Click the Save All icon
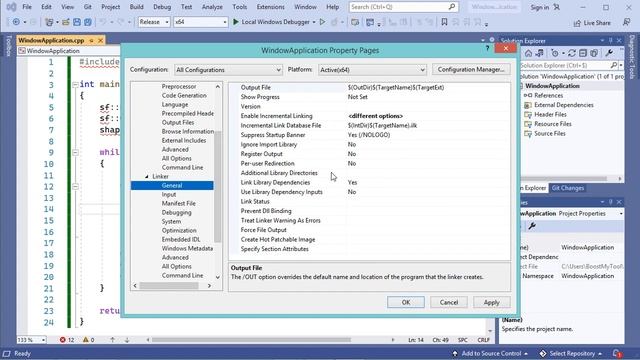The width and height of the screenshot is (640, 360). tap(88, 22)
